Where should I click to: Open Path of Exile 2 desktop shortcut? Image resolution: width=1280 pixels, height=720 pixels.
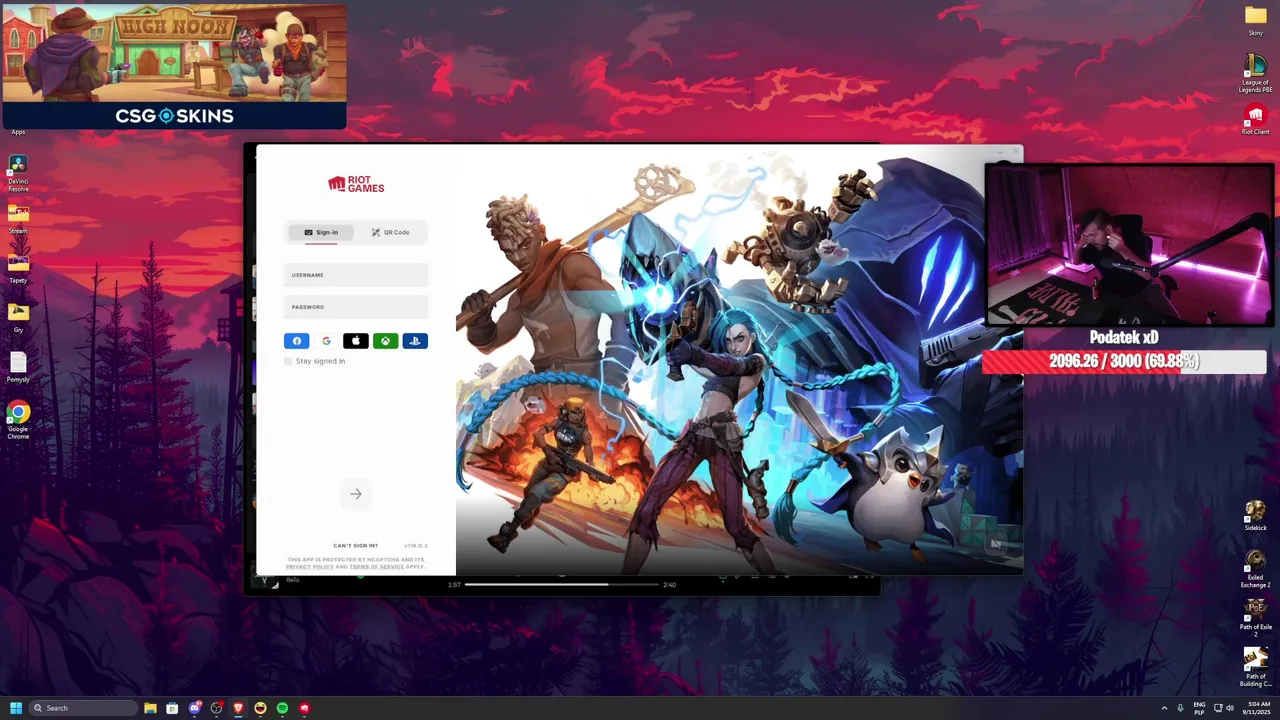click(1255, 620)
